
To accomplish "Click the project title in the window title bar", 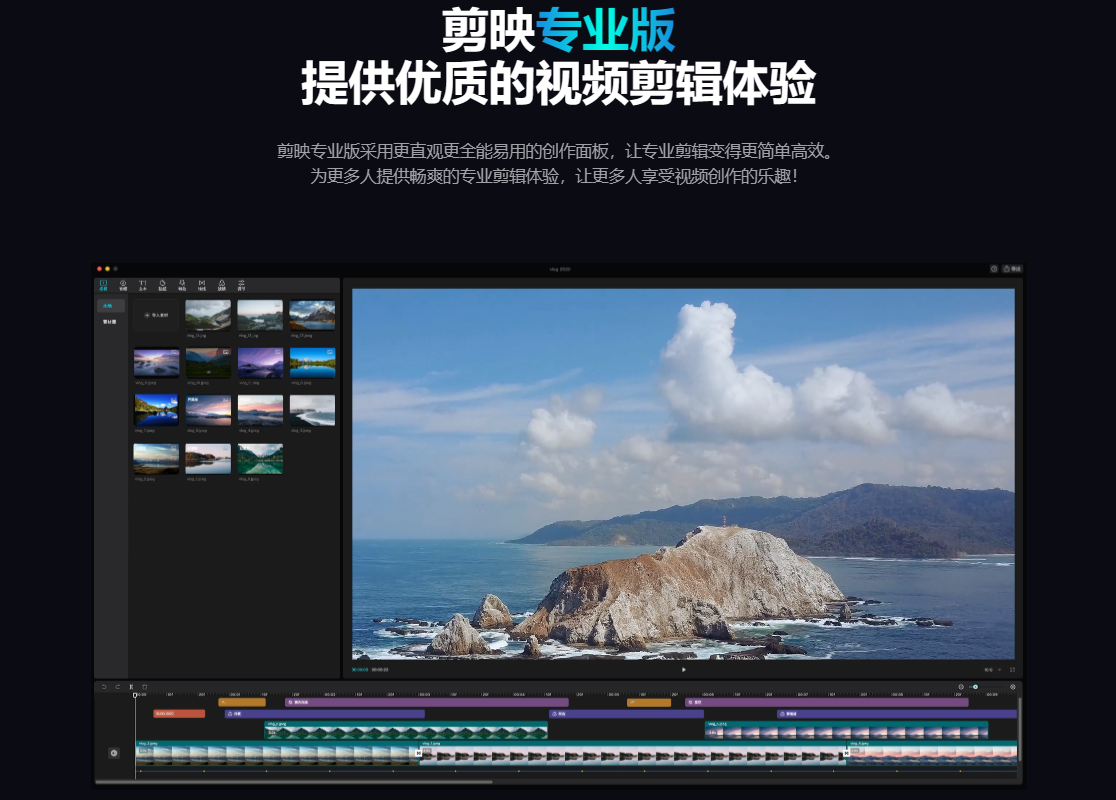I will [x=560, y=269].
